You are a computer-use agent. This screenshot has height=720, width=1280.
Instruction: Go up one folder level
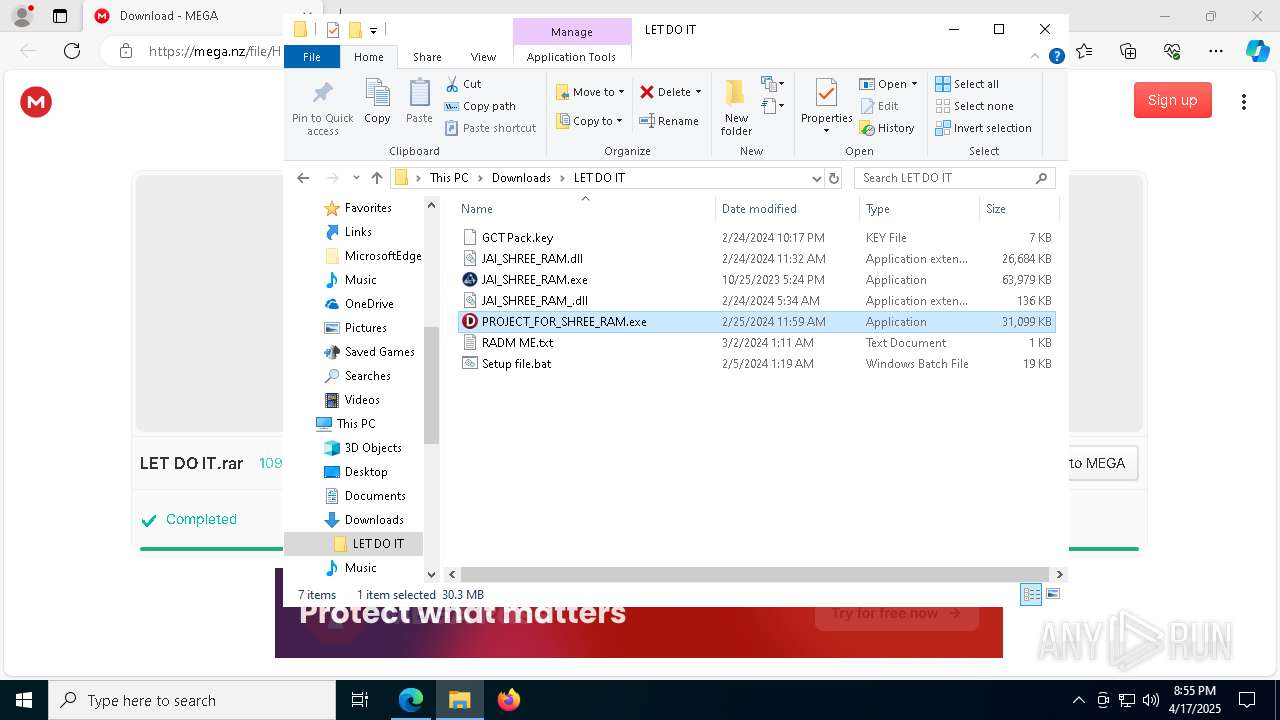(377, 178)
